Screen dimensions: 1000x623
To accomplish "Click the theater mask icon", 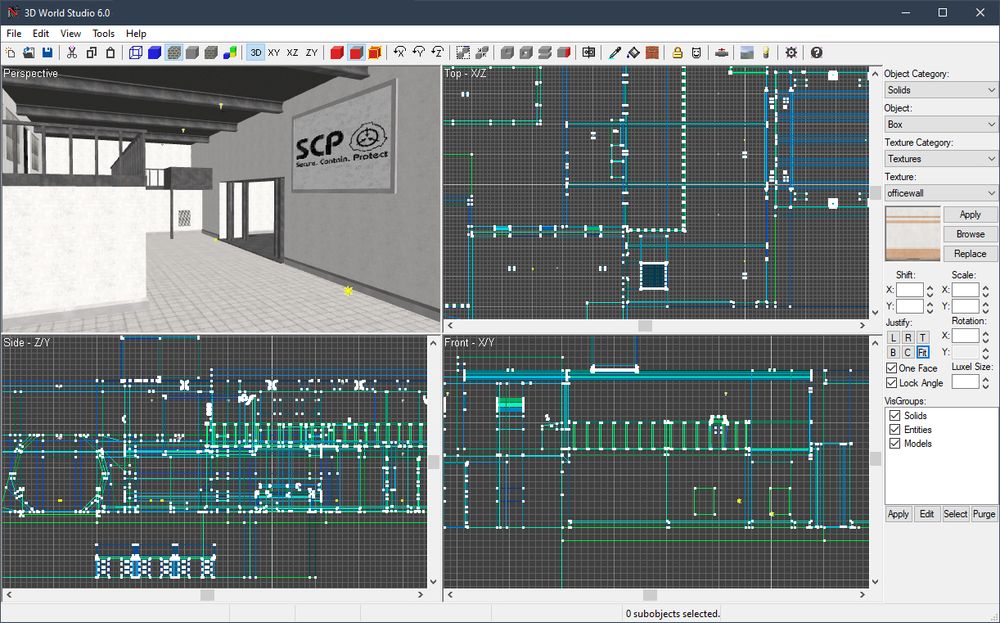I will coord(696,52).
